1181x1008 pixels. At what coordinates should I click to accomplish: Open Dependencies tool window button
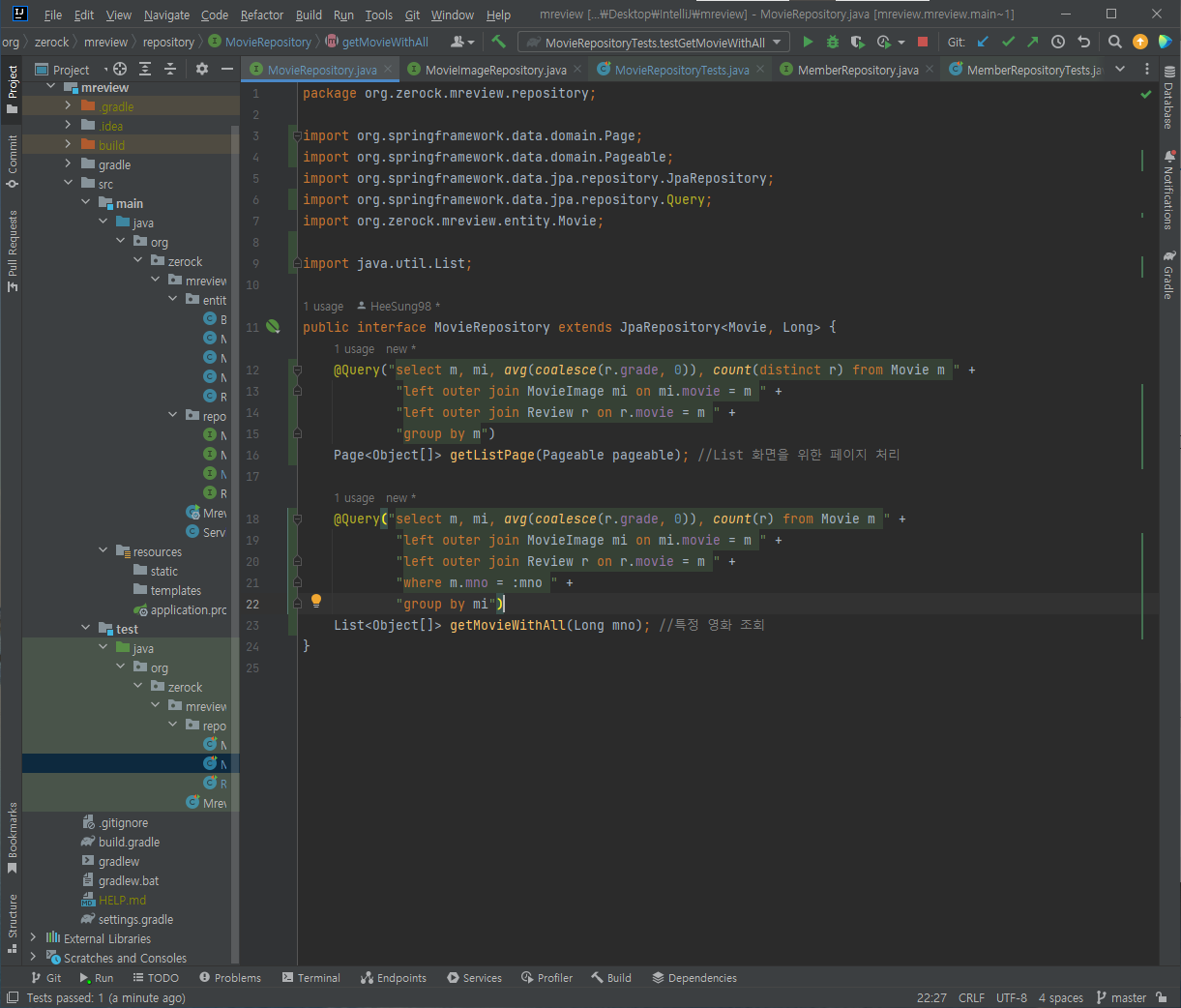point(694,978)
